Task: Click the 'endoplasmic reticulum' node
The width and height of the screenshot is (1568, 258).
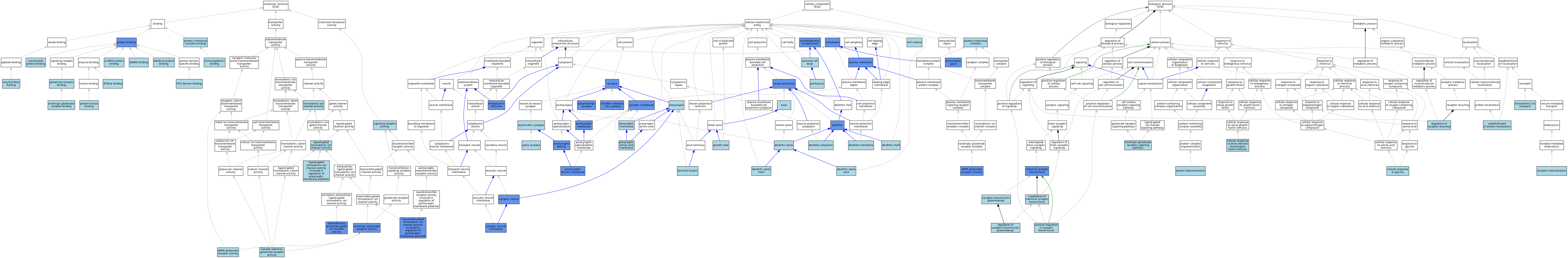Action: click(496, 105)
